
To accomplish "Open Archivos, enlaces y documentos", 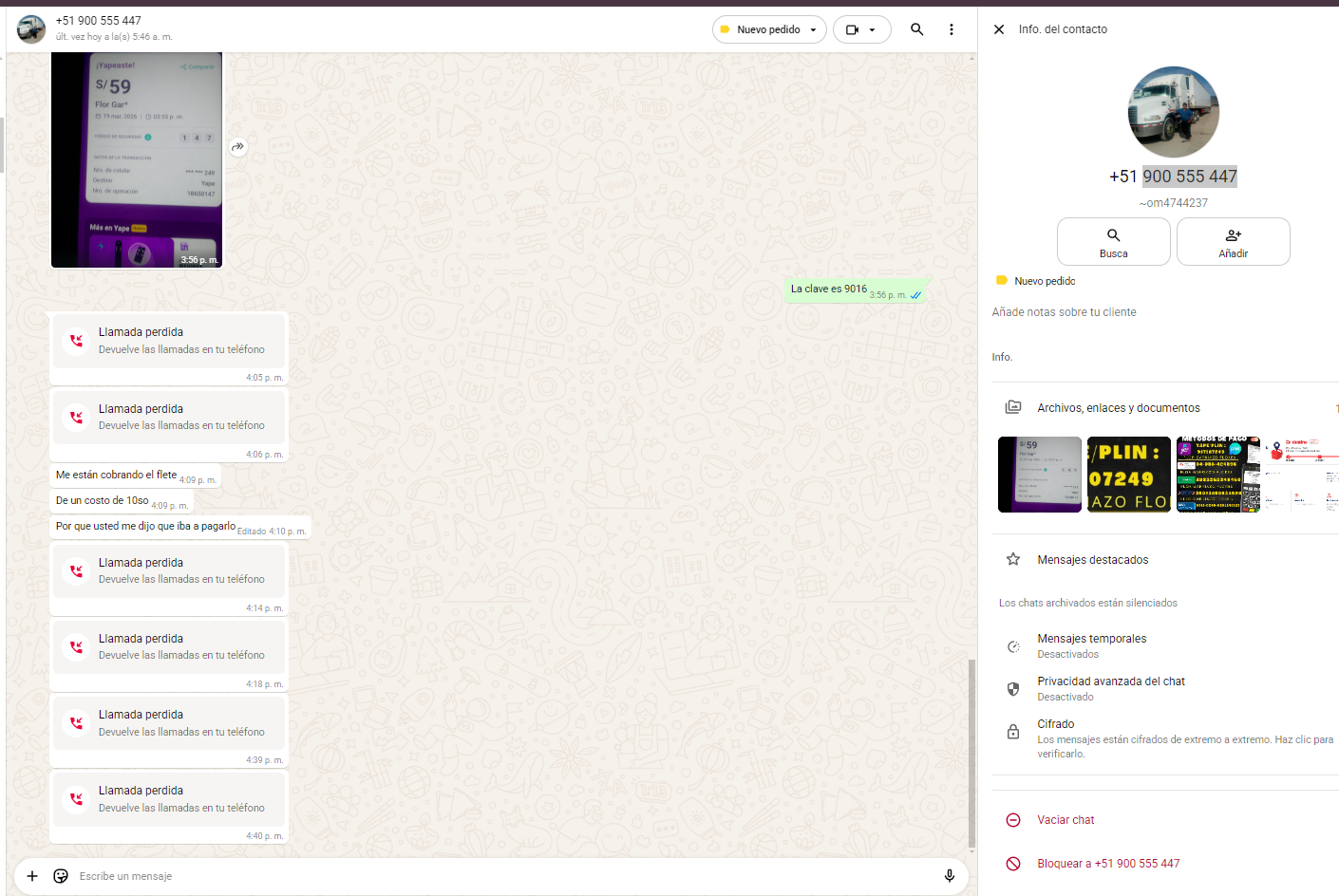I will pyautogui.click(x=1118, y=408).
